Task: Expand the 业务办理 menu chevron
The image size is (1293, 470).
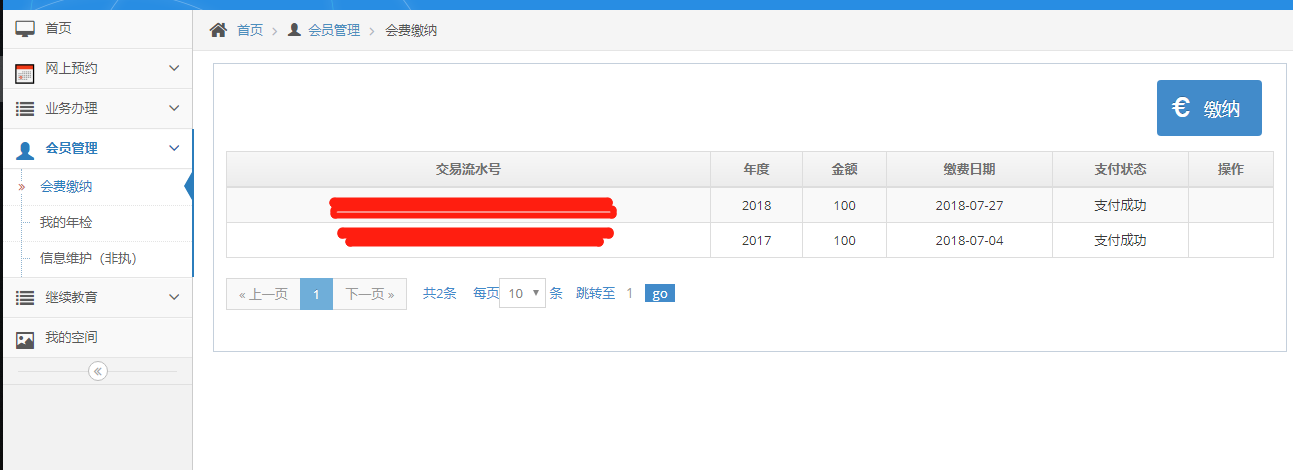Action: [174, 108]
